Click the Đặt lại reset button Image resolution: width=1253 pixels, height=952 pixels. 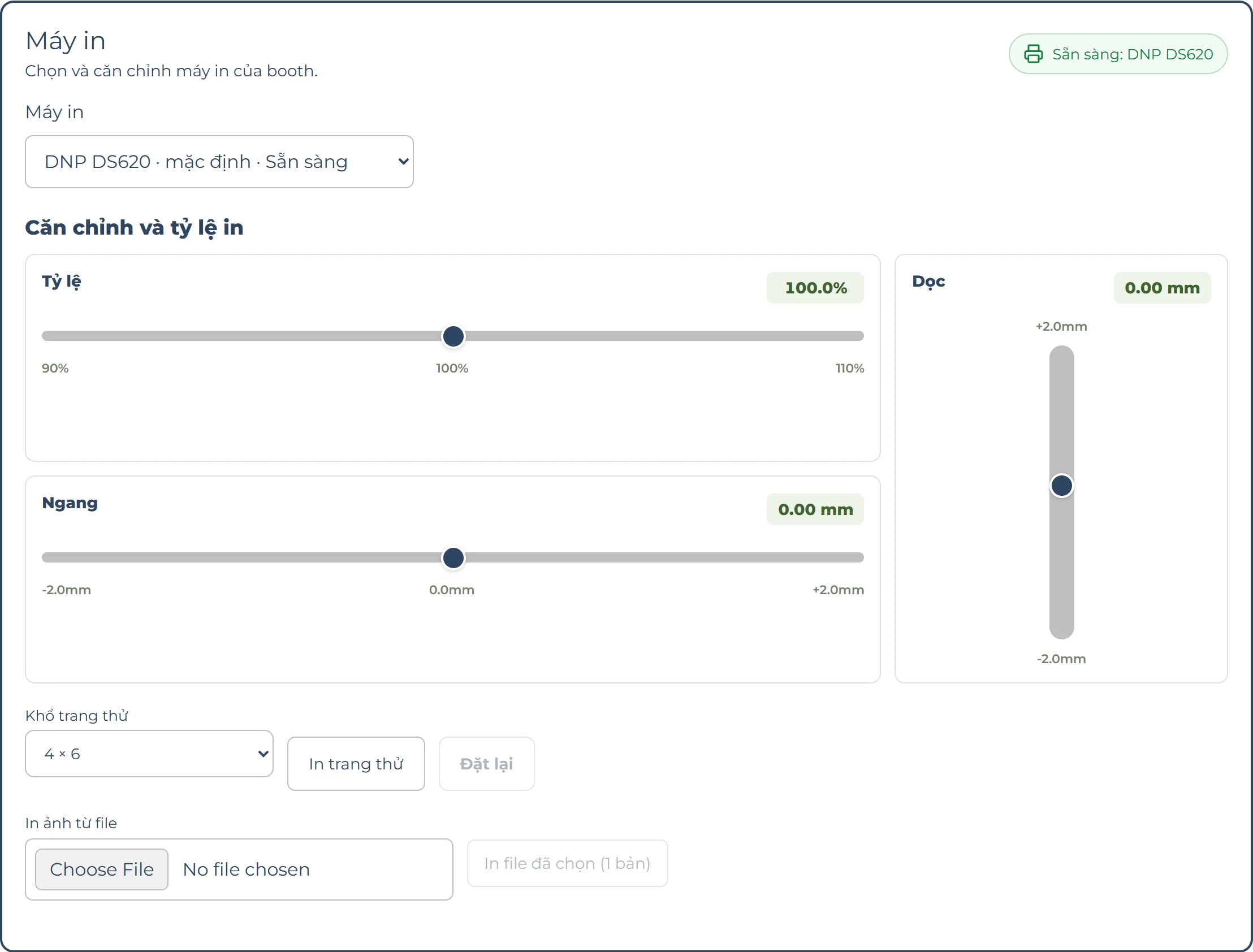486,764
